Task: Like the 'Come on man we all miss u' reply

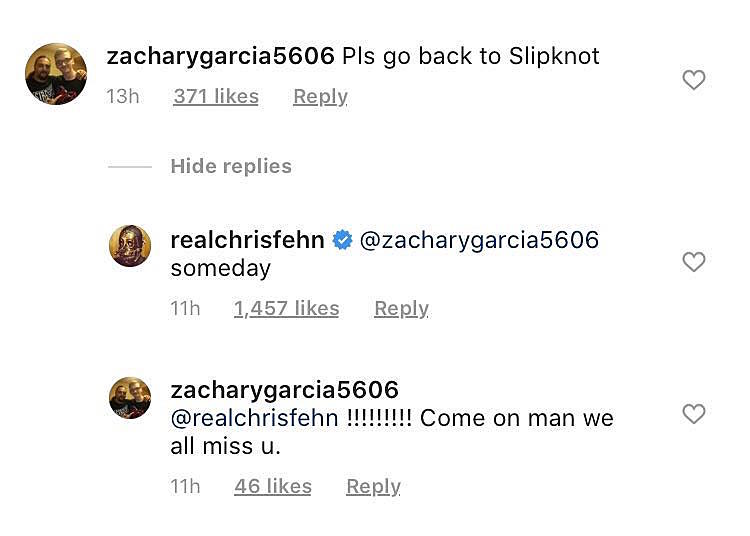Action: (693, 414)
